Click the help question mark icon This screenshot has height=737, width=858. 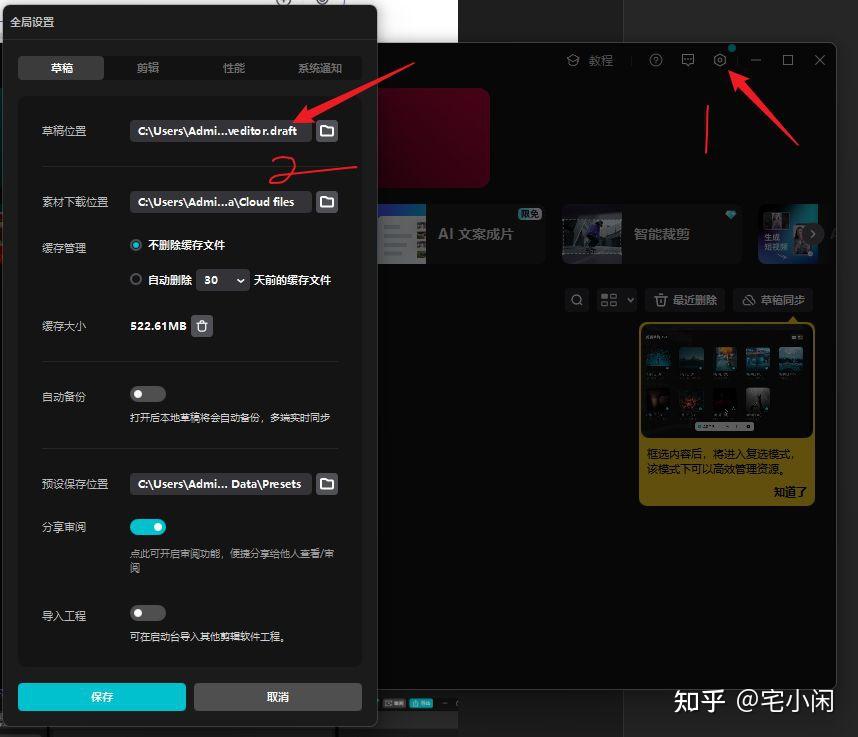(x=655, y=60)
